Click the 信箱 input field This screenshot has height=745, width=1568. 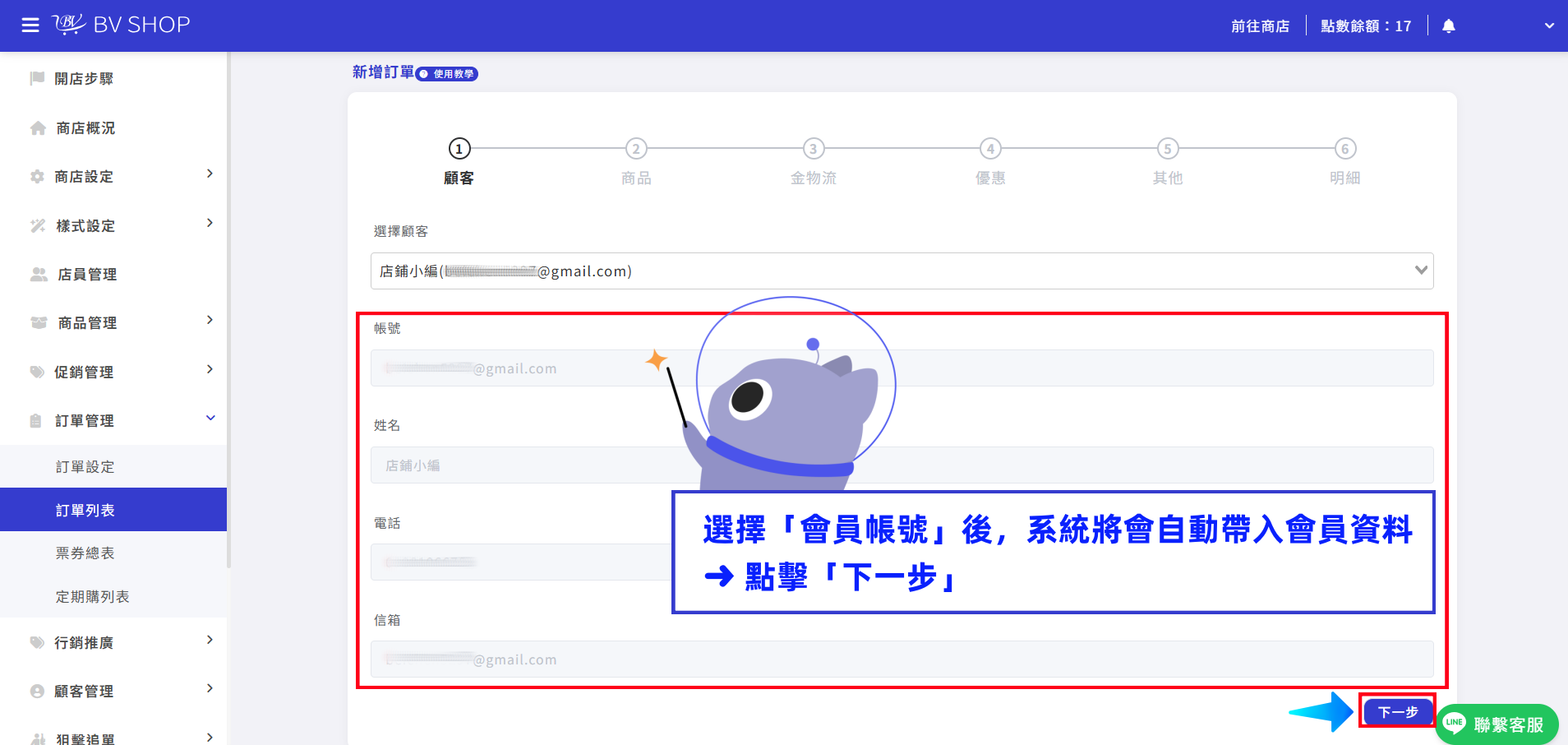pyautogui.click(x=902, y=659)
